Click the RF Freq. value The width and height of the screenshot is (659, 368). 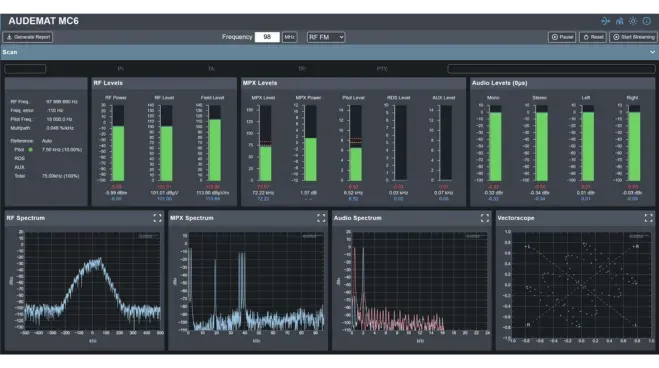(62, 102)
